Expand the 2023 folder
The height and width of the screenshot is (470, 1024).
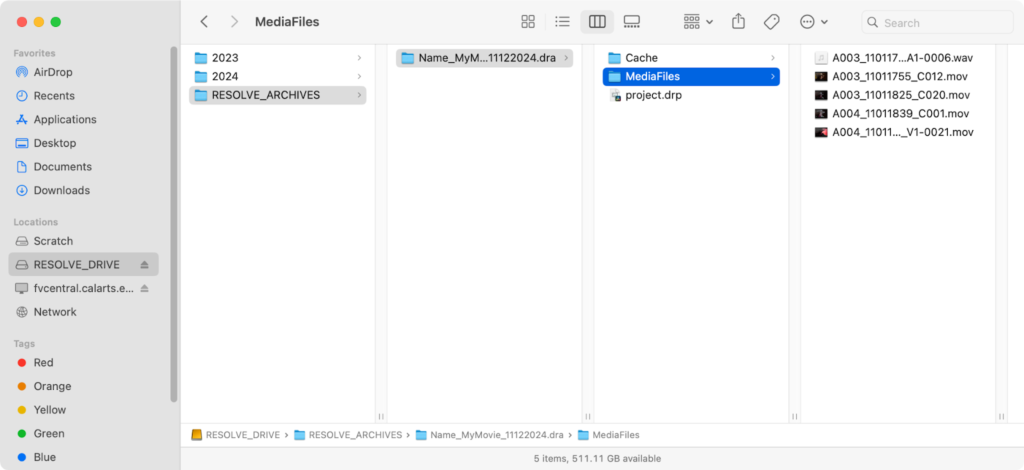click(x=225, y=58)
